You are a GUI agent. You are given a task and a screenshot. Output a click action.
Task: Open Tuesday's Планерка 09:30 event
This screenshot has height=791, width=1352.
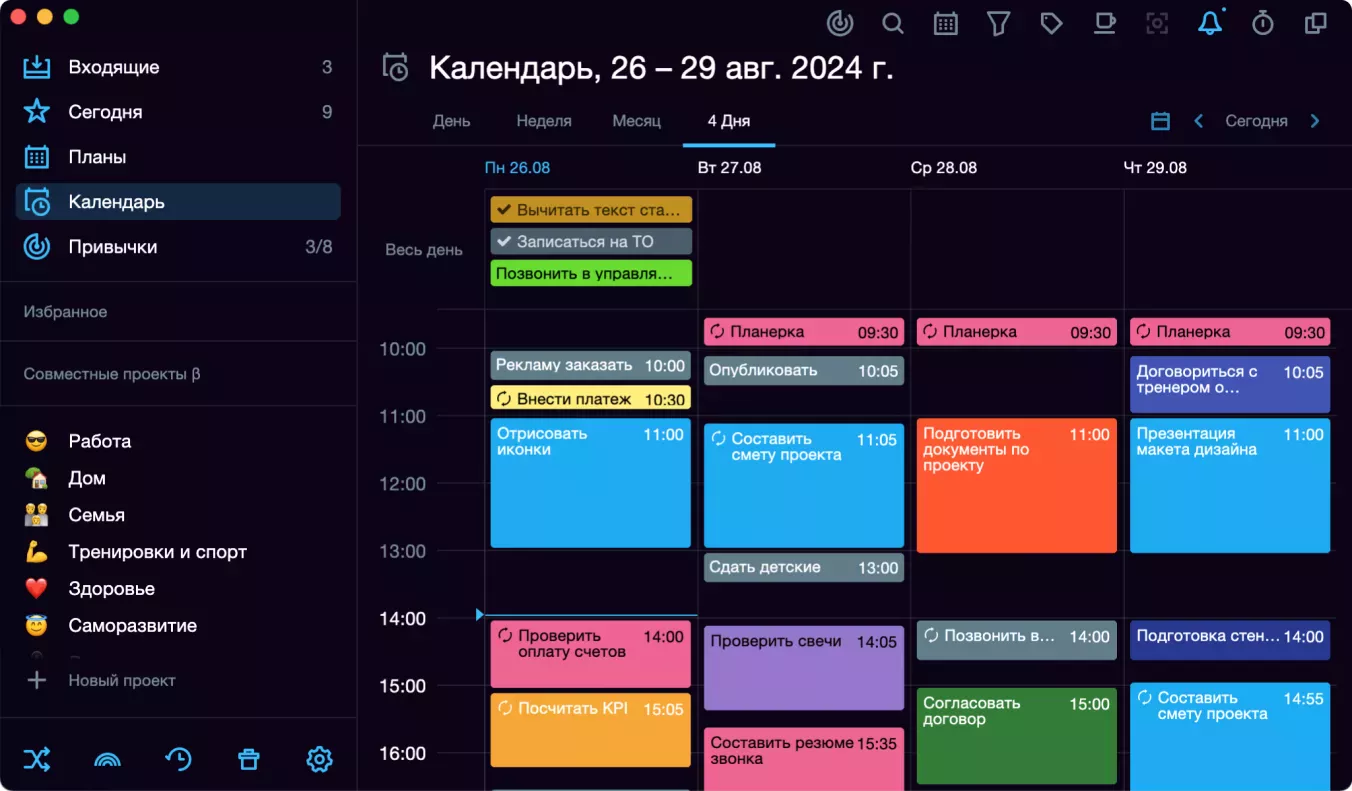[804, 331]
